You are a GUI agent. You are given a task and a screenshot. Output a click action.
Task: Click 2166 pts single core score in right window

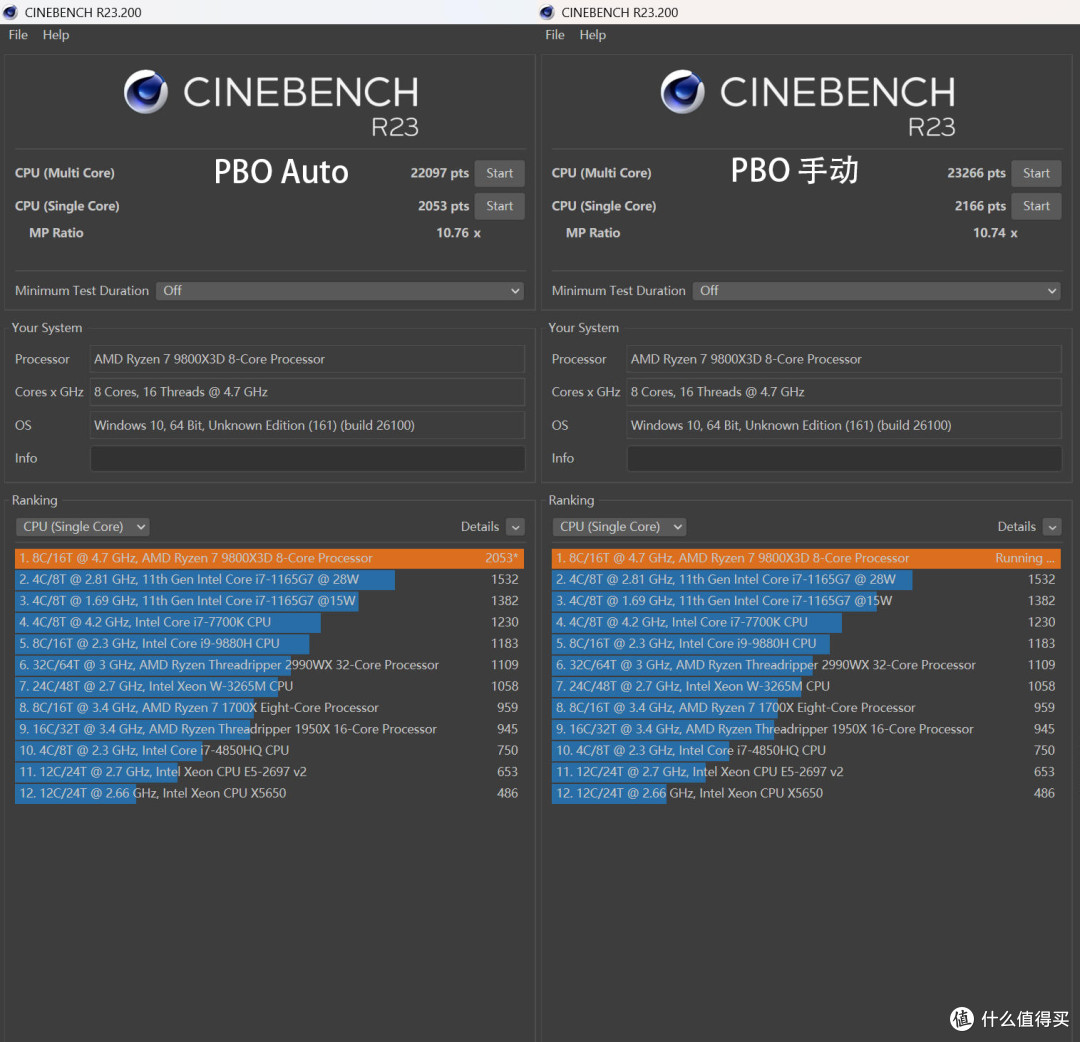point(980,206)
